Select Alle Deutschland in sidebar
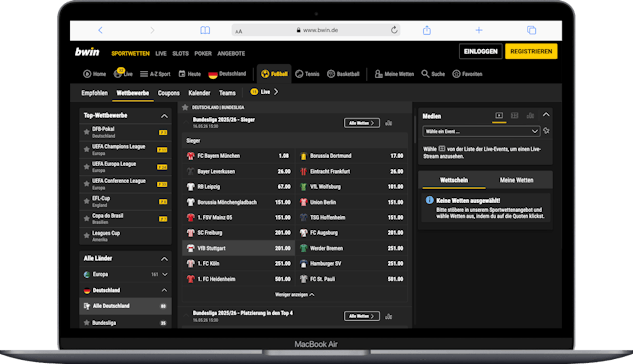The image size is (633, 364). click(x=126, y=306)
